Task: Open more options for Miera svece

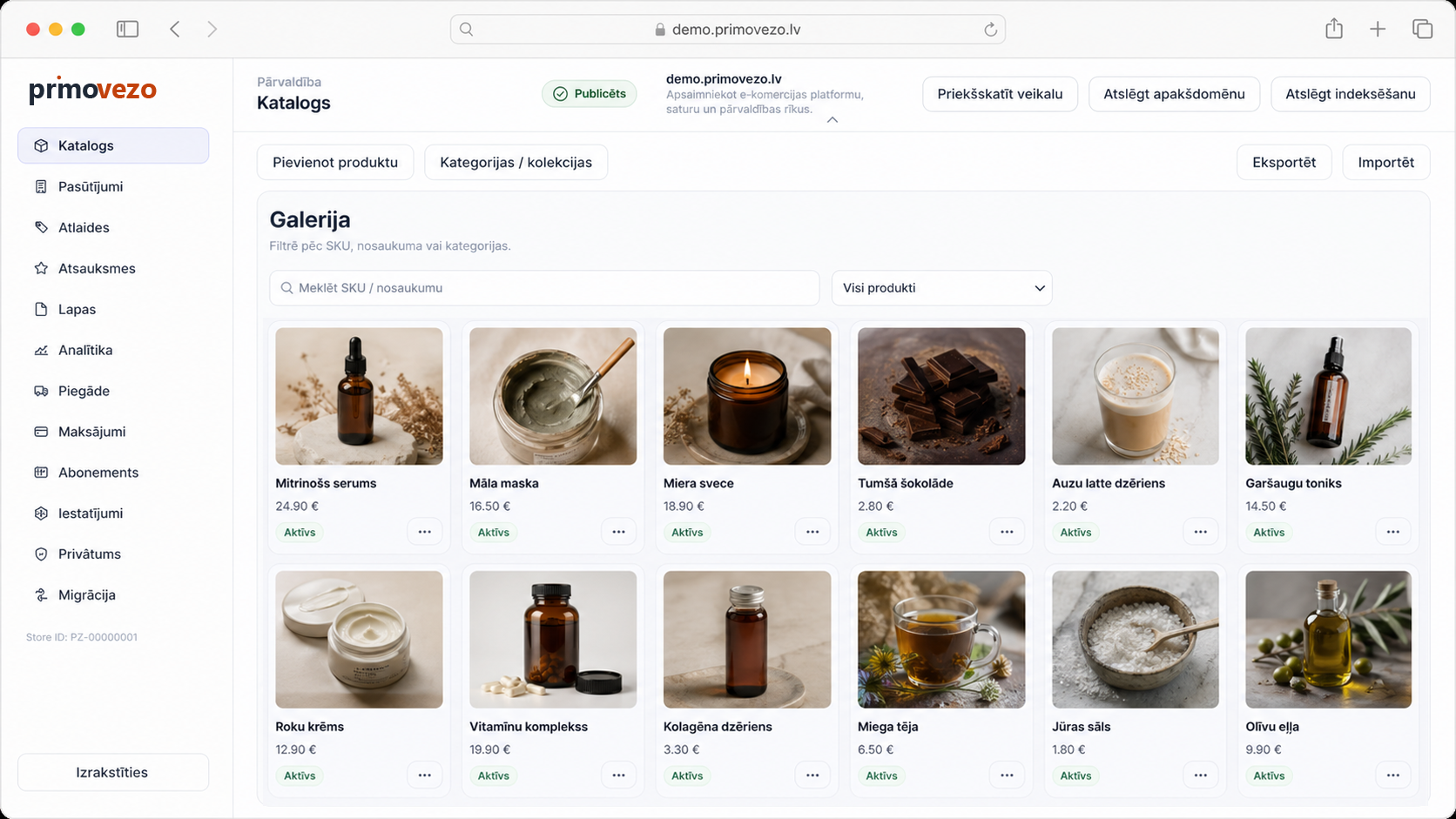Action: (812, 532)
